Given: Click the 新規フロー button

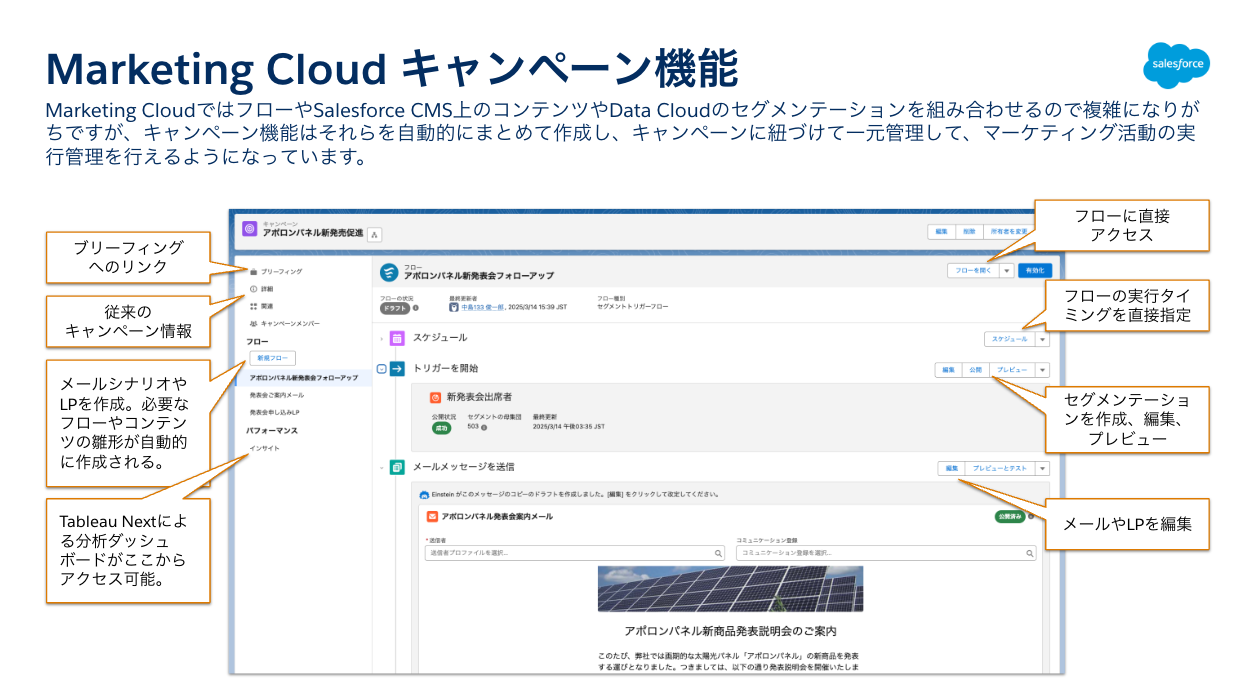Looking at the screenshot, I should click(272, 358).
